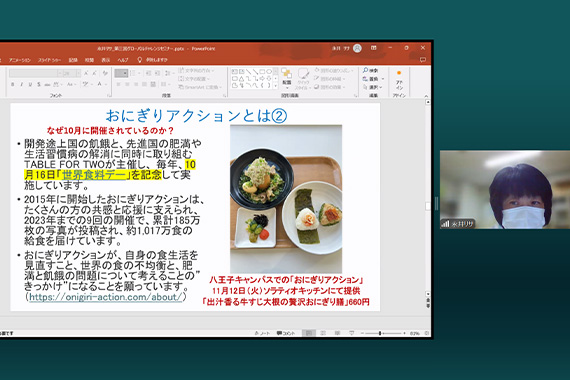This screenshot has width=570, height=380.
Task: Toggle Notes (ノート) pane in status bar
Action: [262, 333]
